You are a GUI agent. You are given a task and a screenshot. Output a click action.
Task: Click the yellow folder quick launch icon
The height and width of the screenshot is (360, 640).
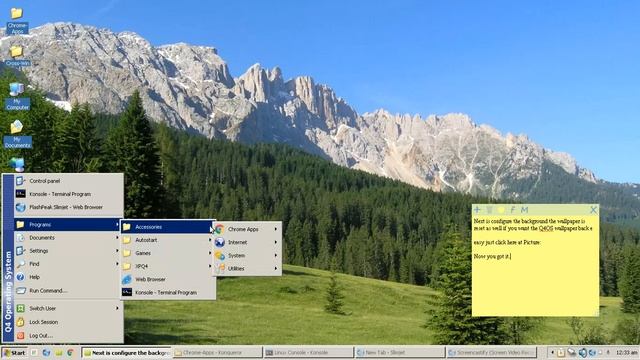pyautogui.click(x=58, y=353)
